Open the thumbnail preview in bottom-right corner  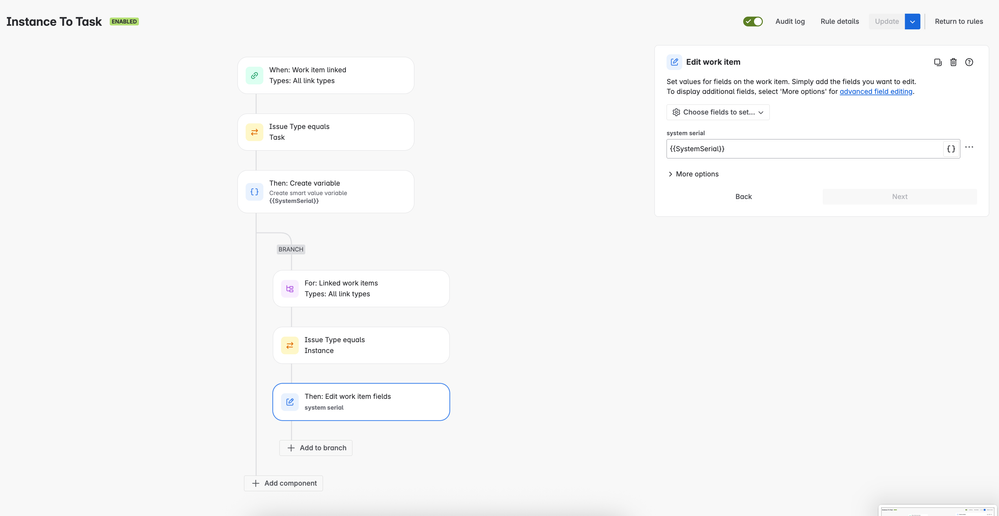tap(938, 510)
